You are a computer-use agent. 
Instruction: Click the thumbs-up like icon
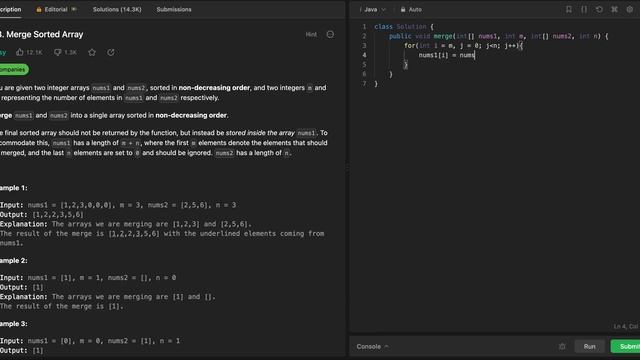20,52
